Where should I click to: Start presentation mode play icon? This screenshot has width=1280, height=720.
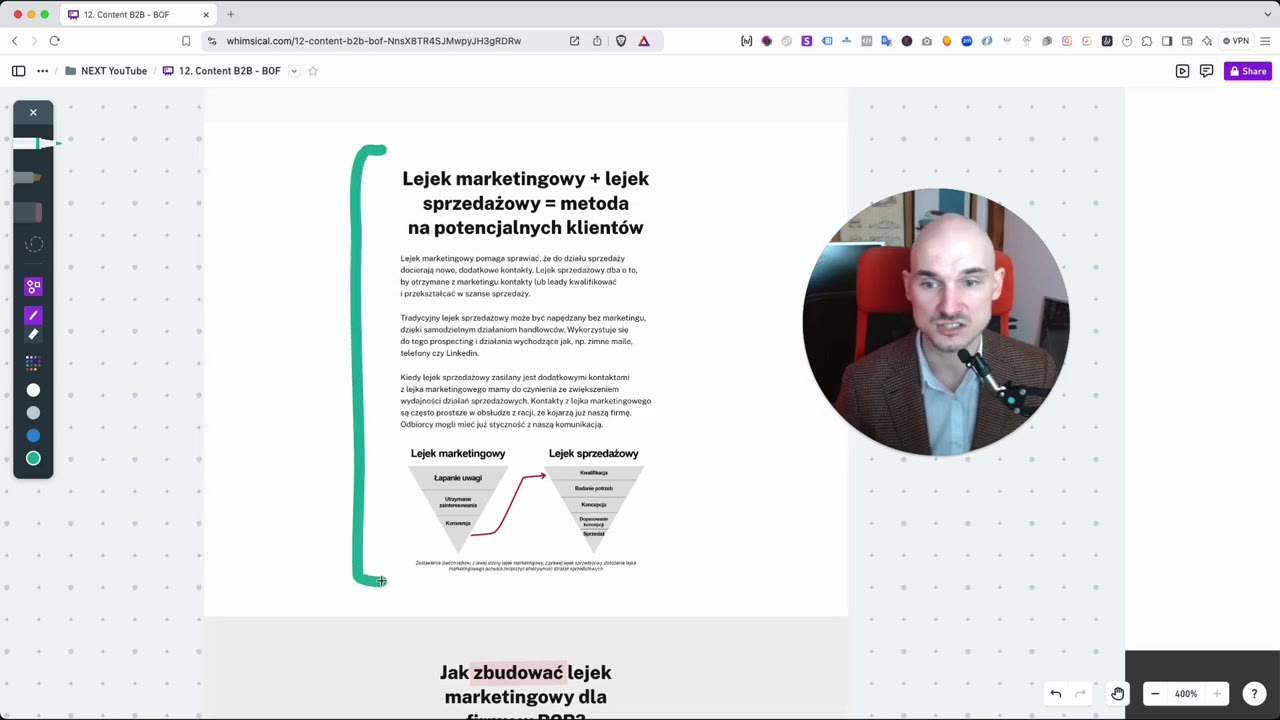coord(1182,71)
